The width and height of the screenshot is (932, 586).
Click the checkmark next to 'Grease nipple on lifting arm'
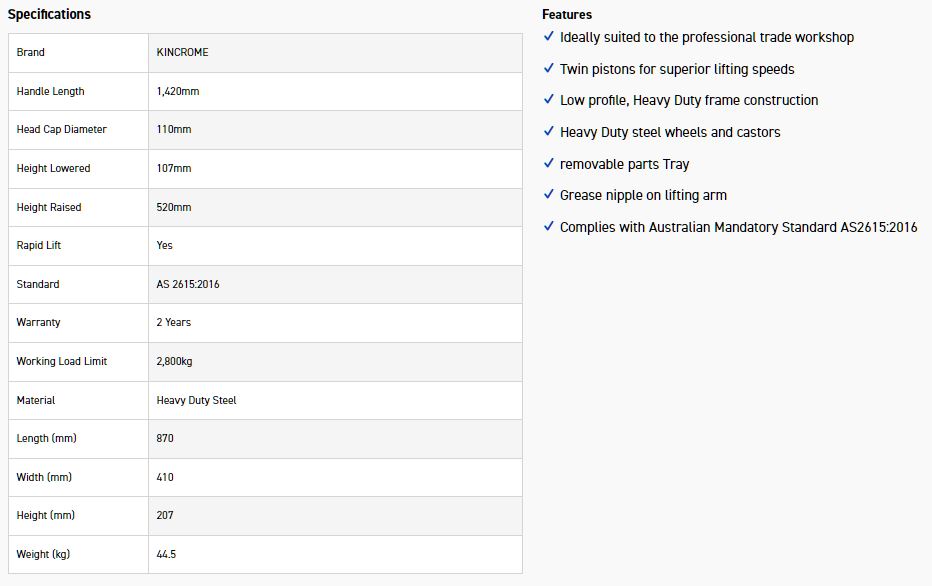point(548,195)
